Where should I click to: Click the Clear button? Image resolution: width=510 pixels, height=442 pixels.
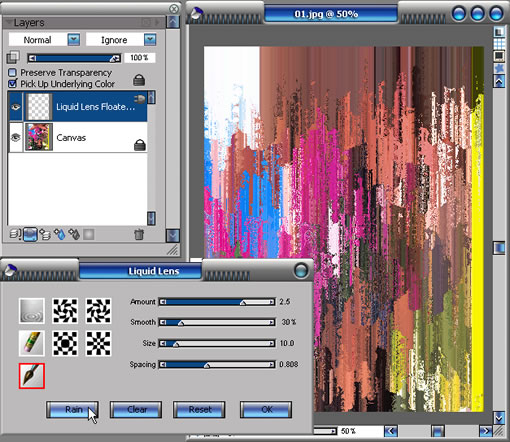pyautogui.click(x=136, y=409)
